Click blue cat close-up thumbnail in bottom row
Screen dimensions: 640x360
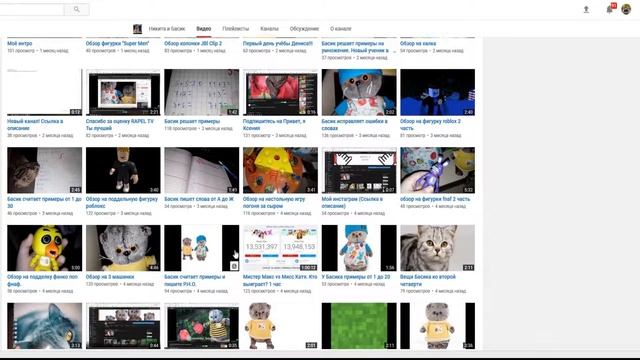tap(44, 326)
